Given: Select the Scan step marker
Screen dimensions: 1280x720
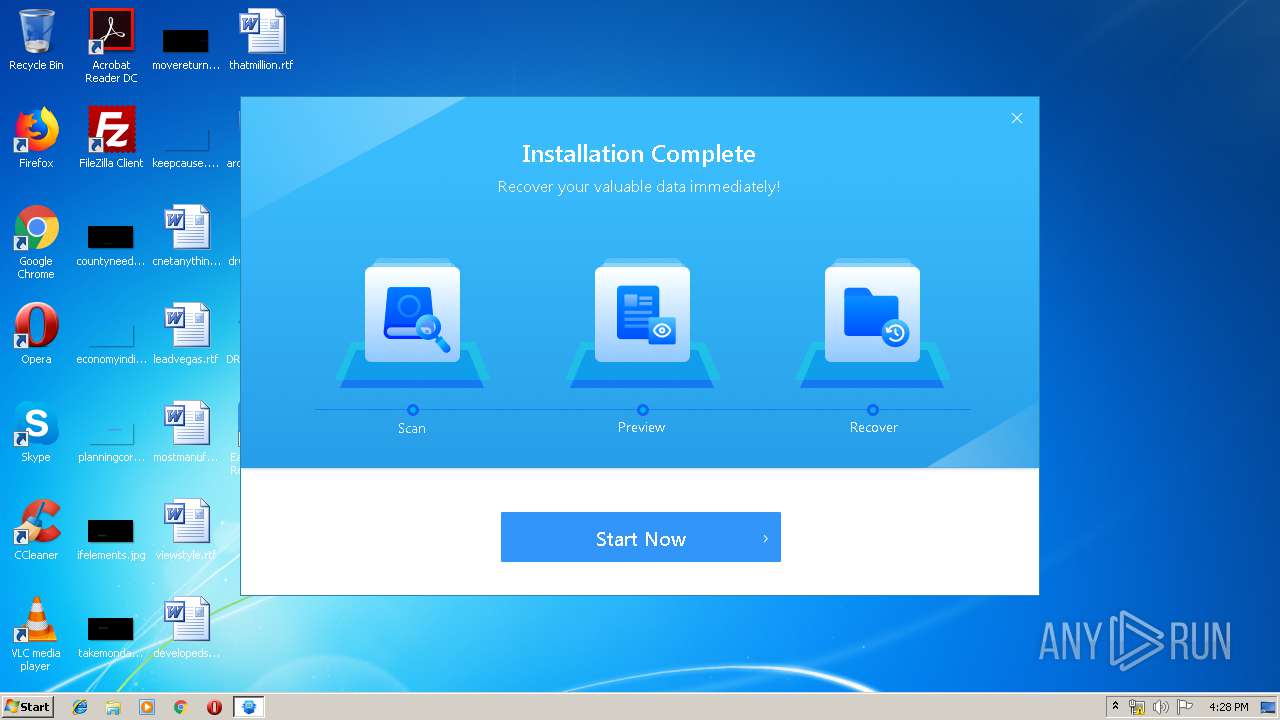Looking at the screenshot, I should [x=412, y=410].
